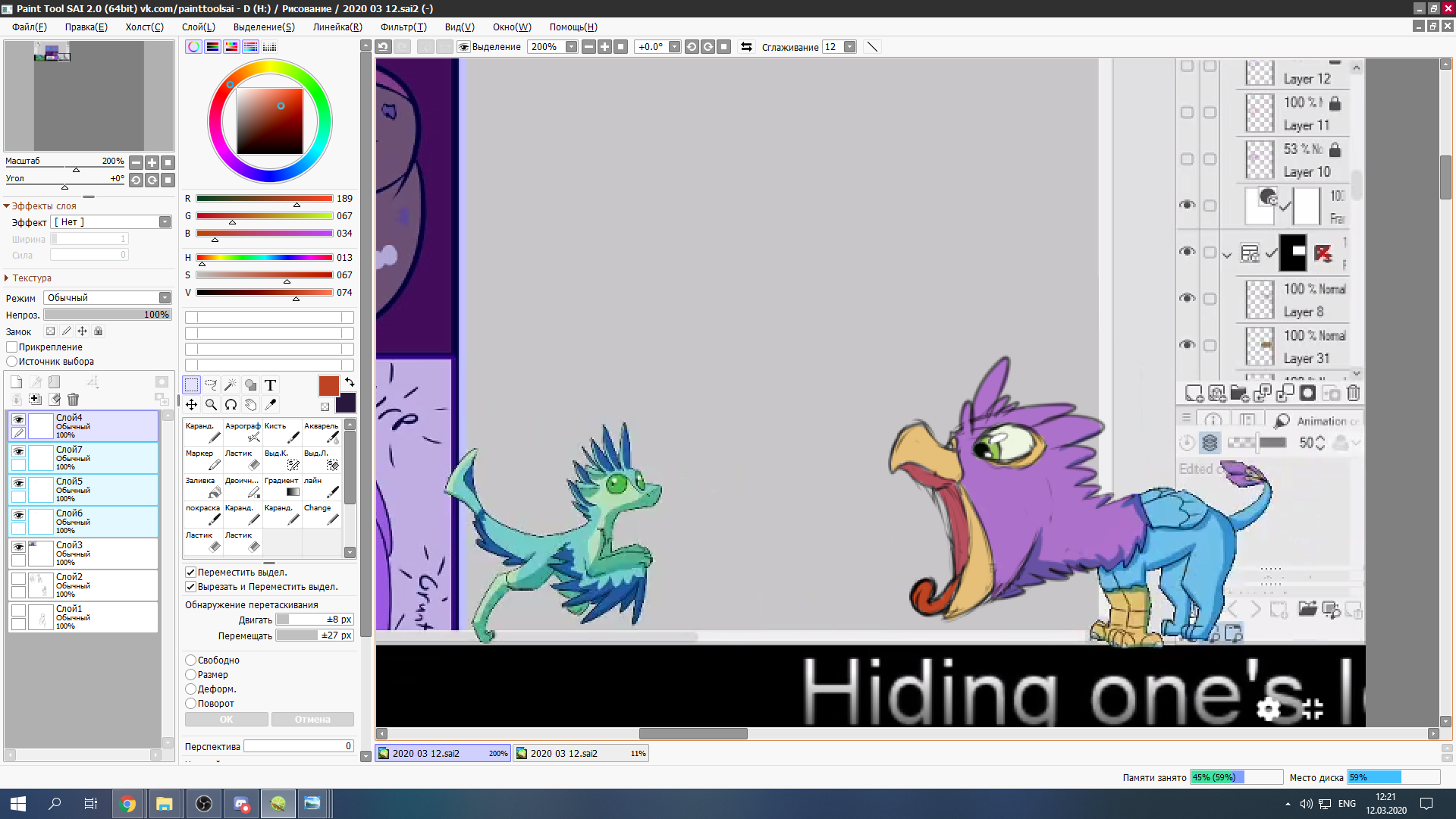Uncheck Переместить выдел. checkbox
Image resolution: width=1456 pixels, height=819 pixels.
(191, 573)
